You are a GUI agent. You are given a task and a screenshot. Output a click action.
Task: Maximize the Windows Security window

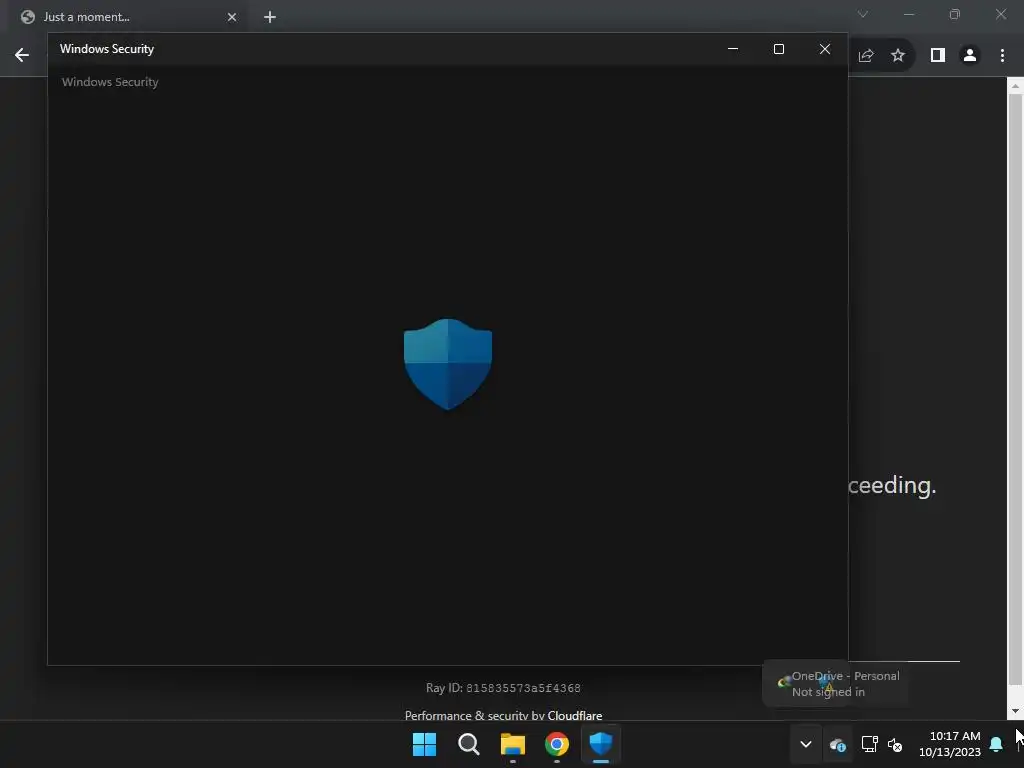(778, 49)
